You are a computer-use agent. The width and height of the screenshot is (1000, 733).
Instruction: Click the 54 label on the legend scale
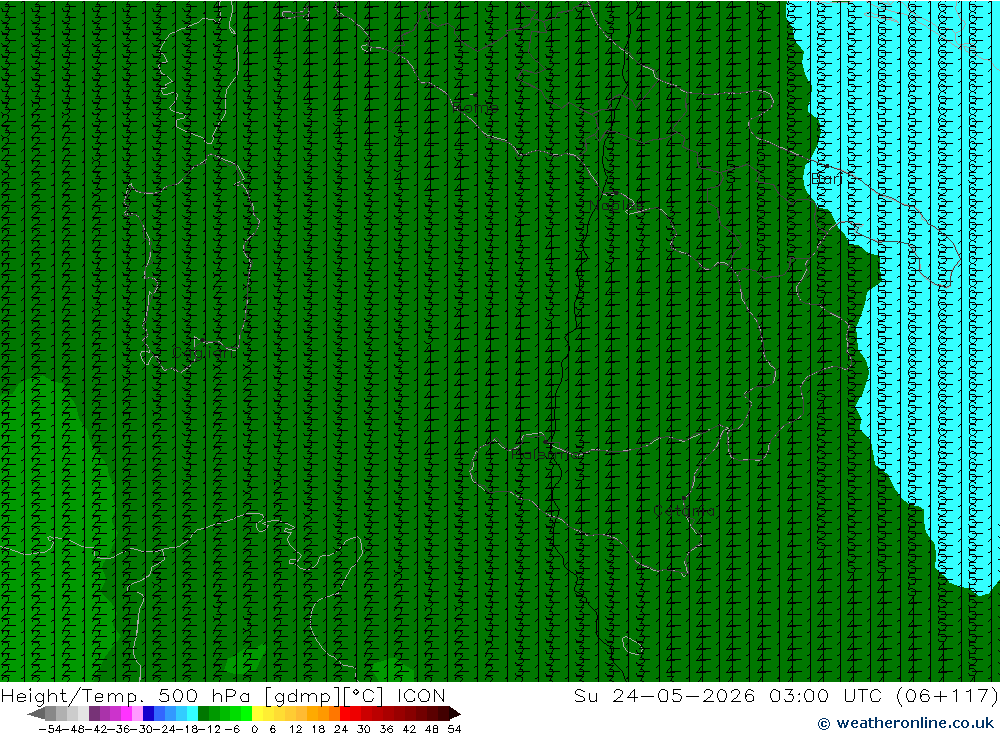454,729
